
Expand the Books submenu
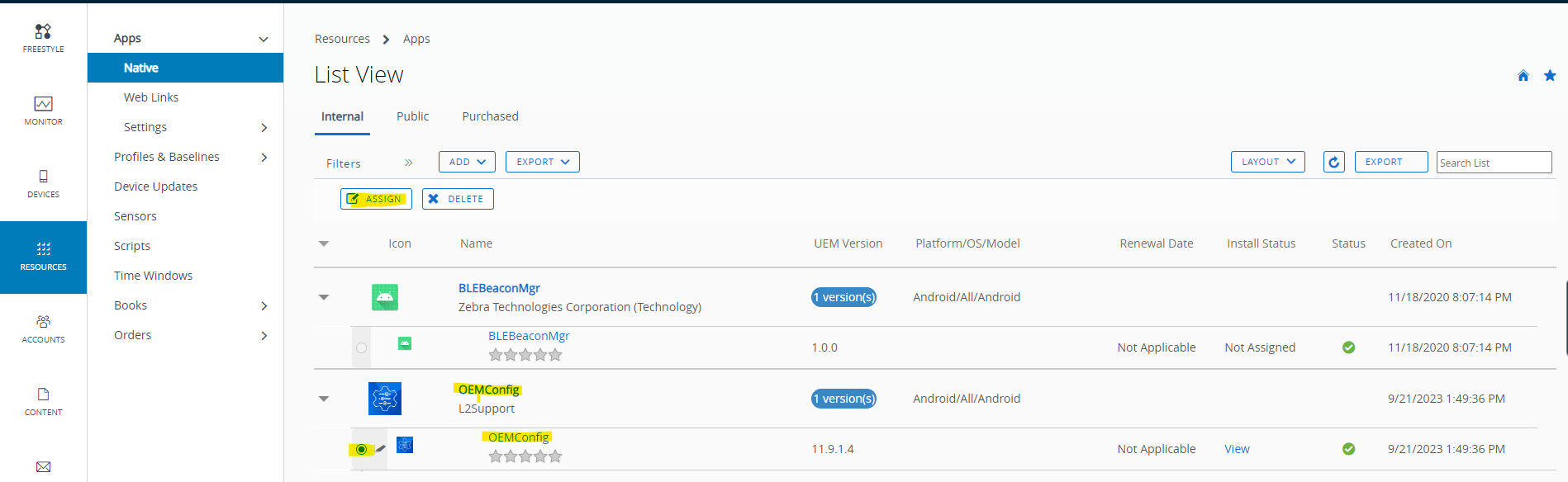[264, 305]
